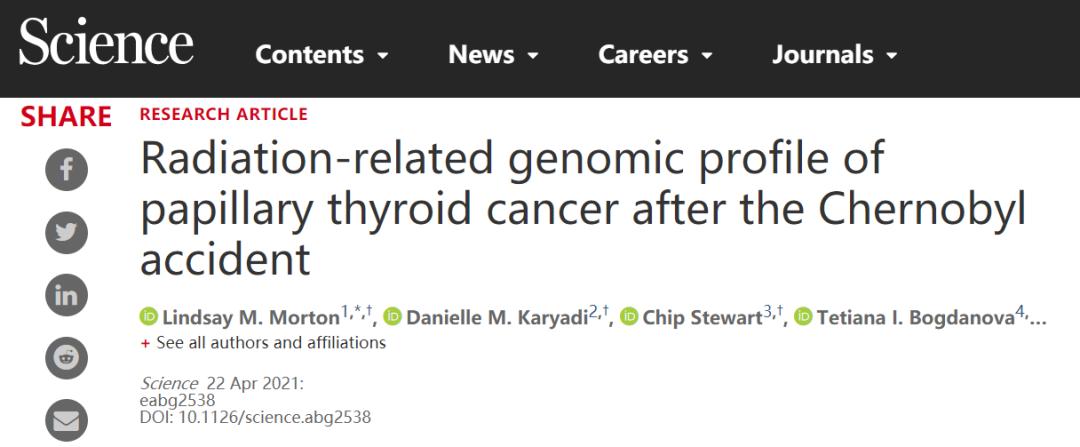The height and width of the screenshot is (447, 1080).
Task: Go to Science home via logo
Action: (x=105, y=45)
